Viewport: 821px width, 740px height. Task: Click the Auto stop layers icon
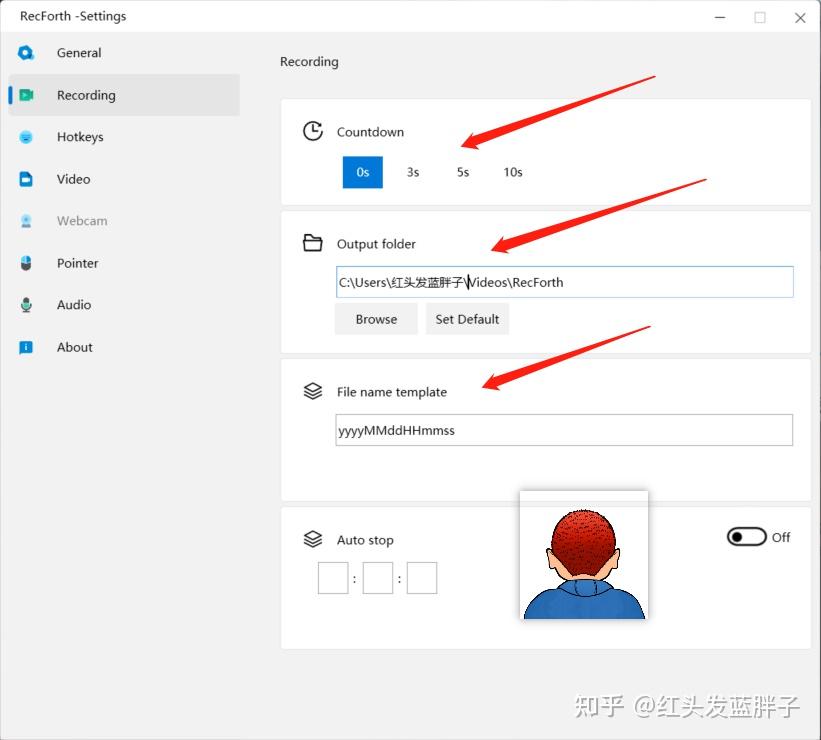pyautogui.click(x=313, y=539)
